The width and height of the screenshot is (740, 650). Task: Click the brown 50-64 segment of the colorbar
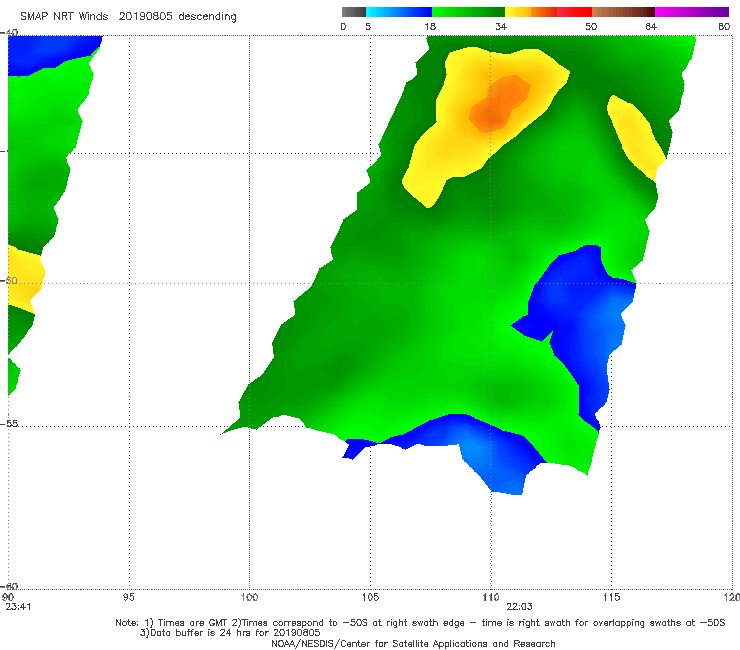[623, 12]
